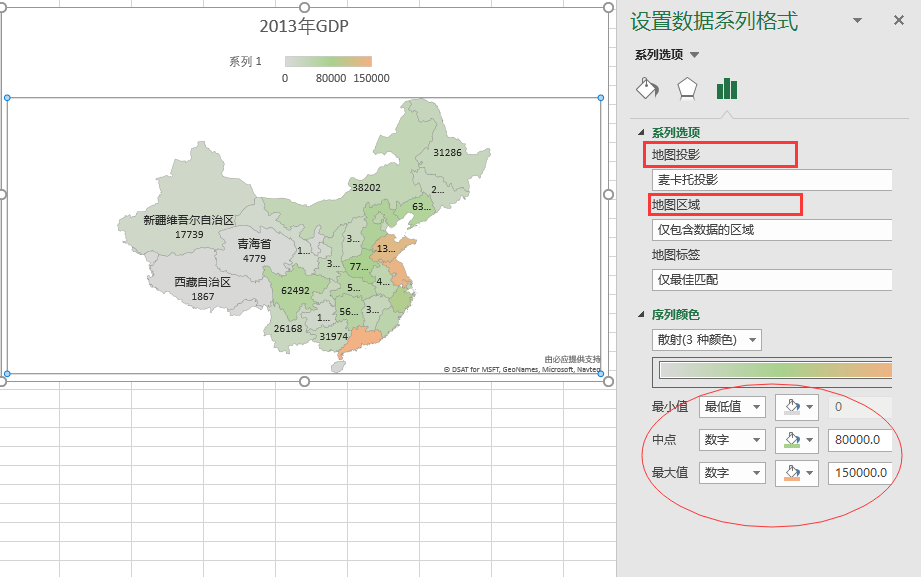Click the top center chart resize handle
Image resolution: width=921 pixels, height=577 pixels.
pos(304,7)
